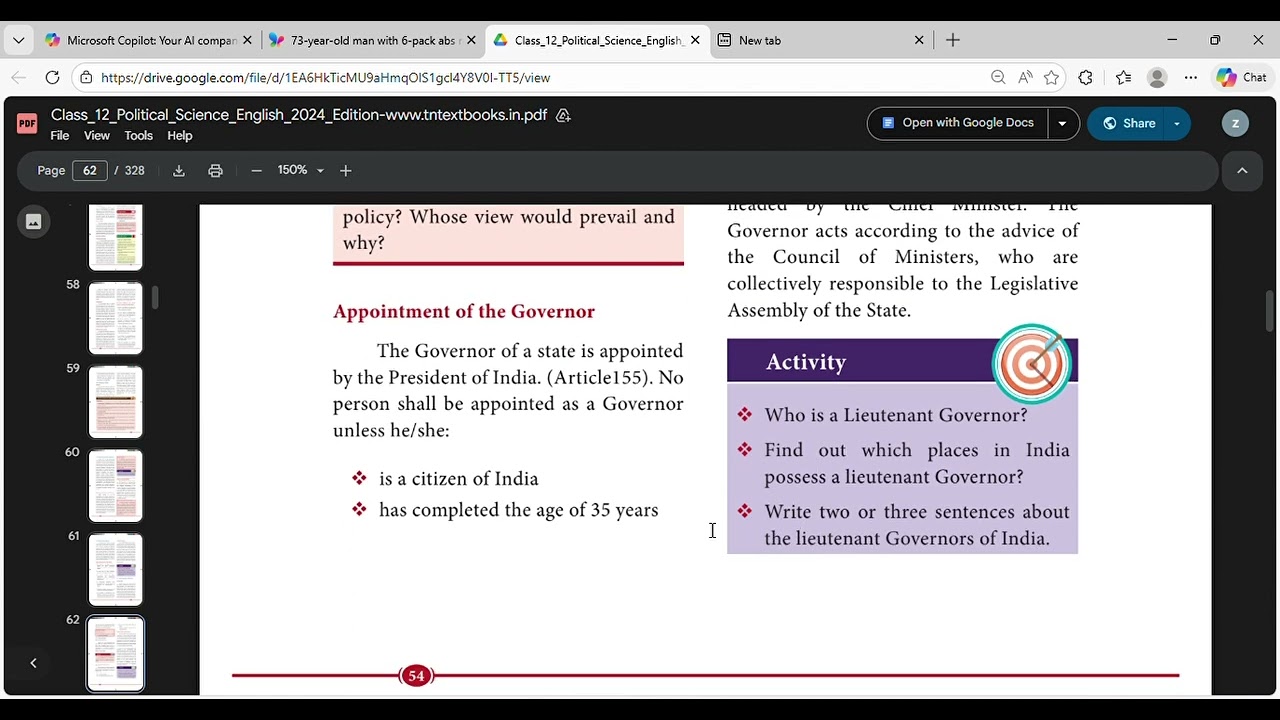Click the Activity box heading
The image size is (1280, 720).
806,362
